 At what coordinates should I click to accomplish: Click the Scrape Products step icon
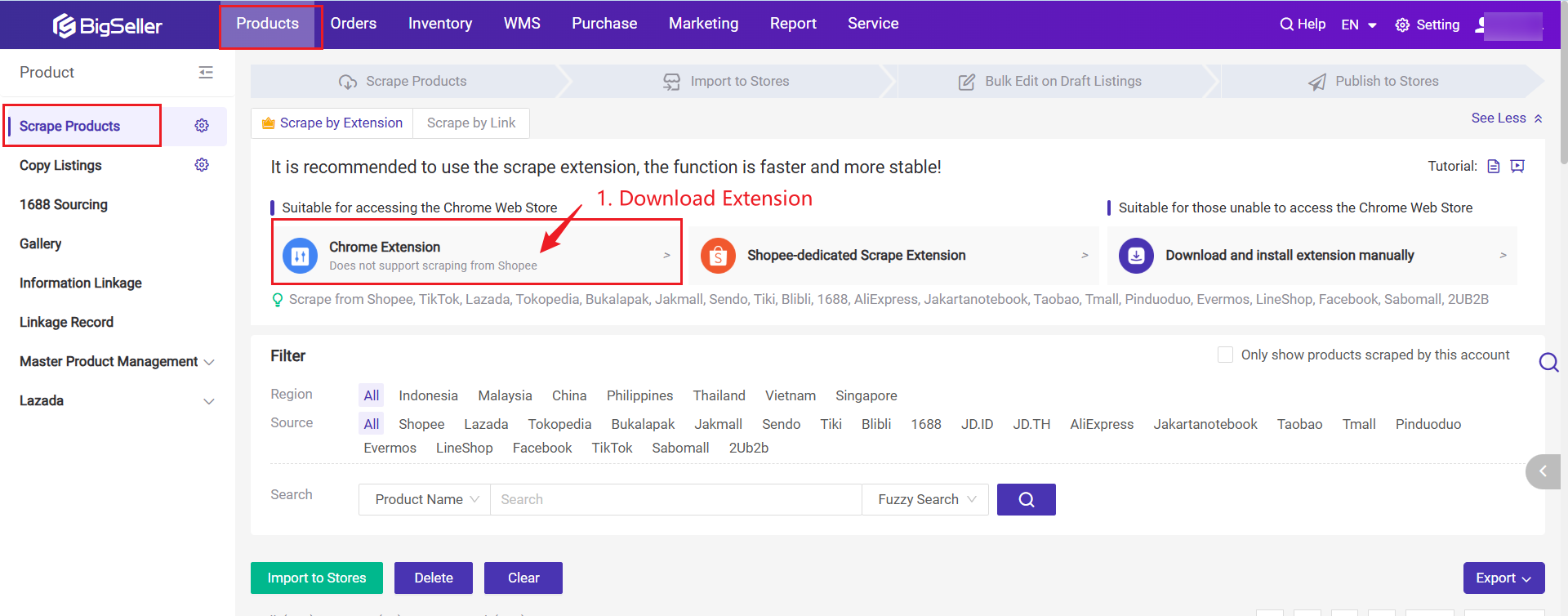[x=348, y=82]
